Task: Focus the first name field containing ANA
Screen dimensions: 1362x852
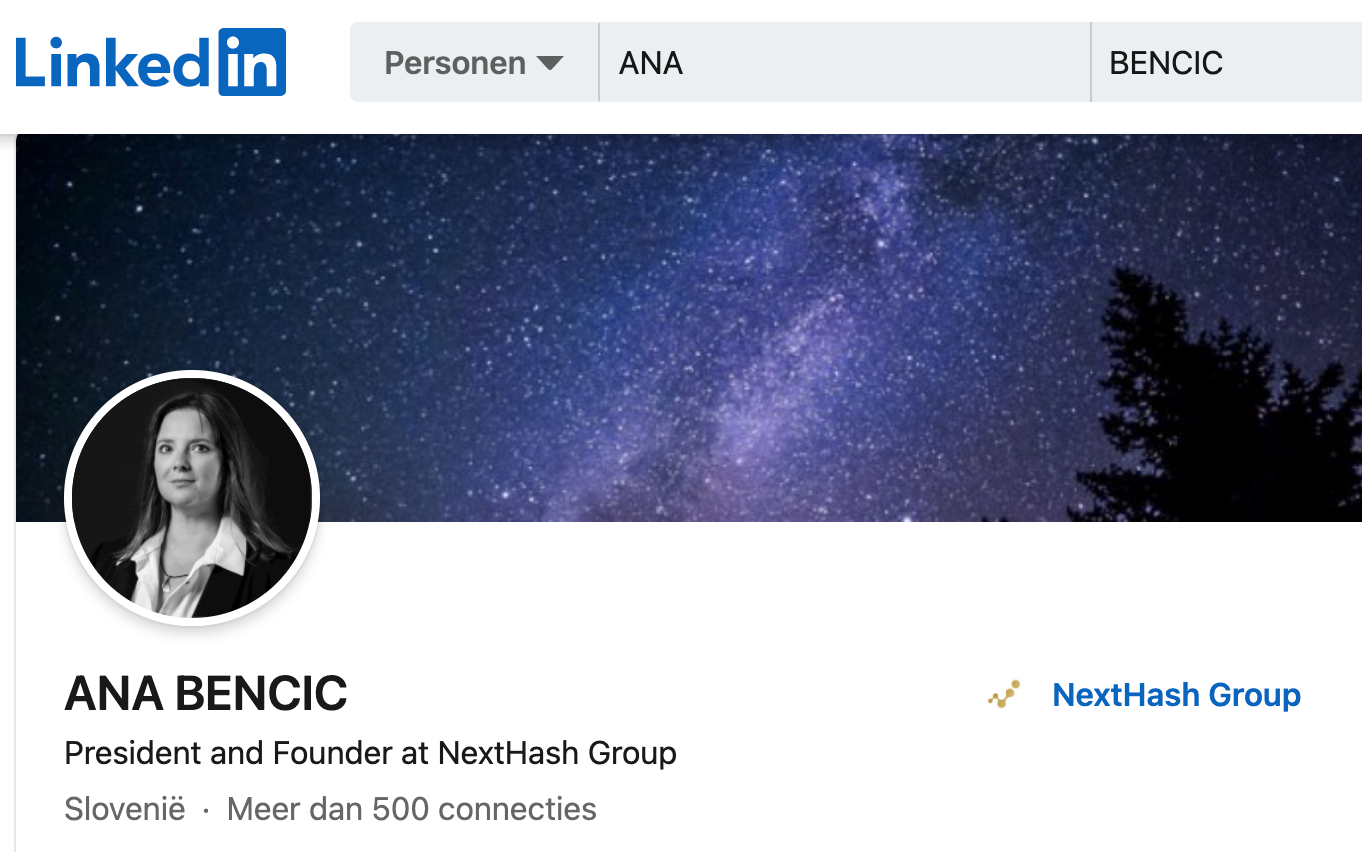Action: pyautogui.click(x=844, y=63)
